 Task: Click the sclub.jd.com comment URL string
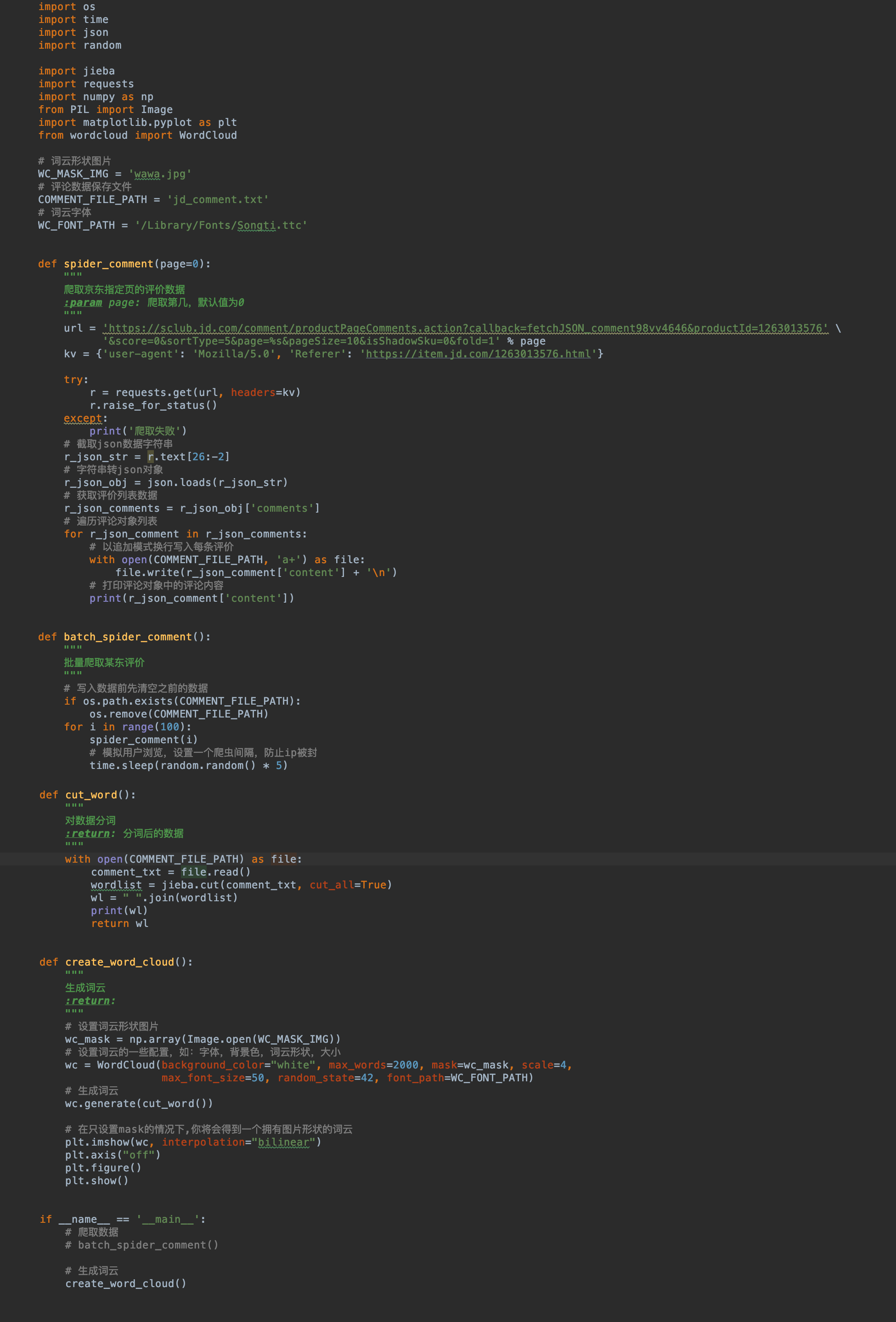coord(465,328)
